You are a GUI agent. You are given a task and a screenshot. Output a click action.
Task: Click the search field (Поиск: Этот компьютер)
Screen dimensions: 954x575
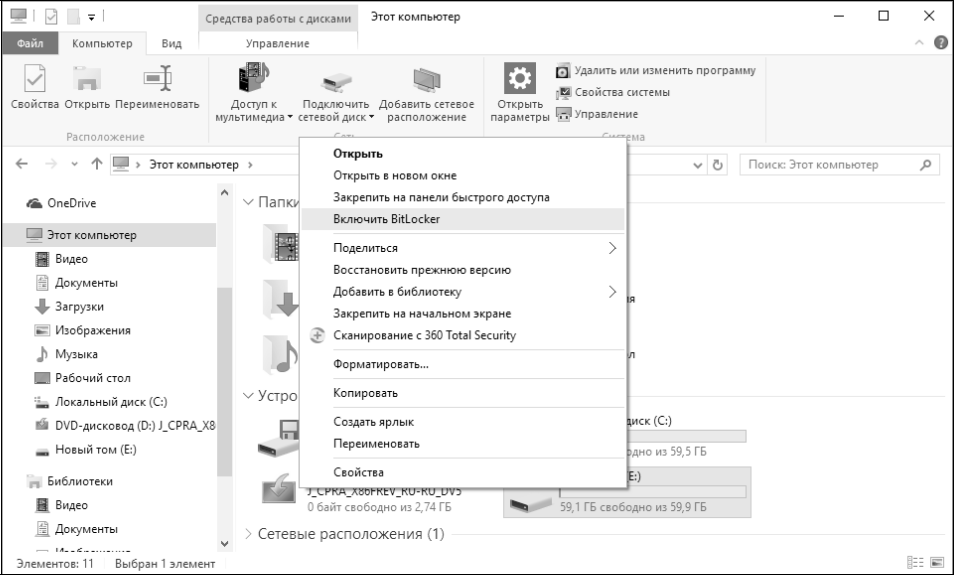[x=826, y=164]
